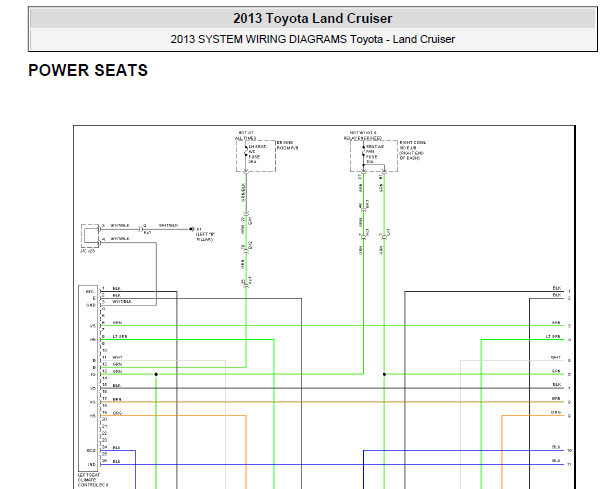Viewport: 608px width, 489px height.
Task: Click the '(LEFT B PILLAR)' ground label
Action: pyautogui.click(x=205, y=235)
